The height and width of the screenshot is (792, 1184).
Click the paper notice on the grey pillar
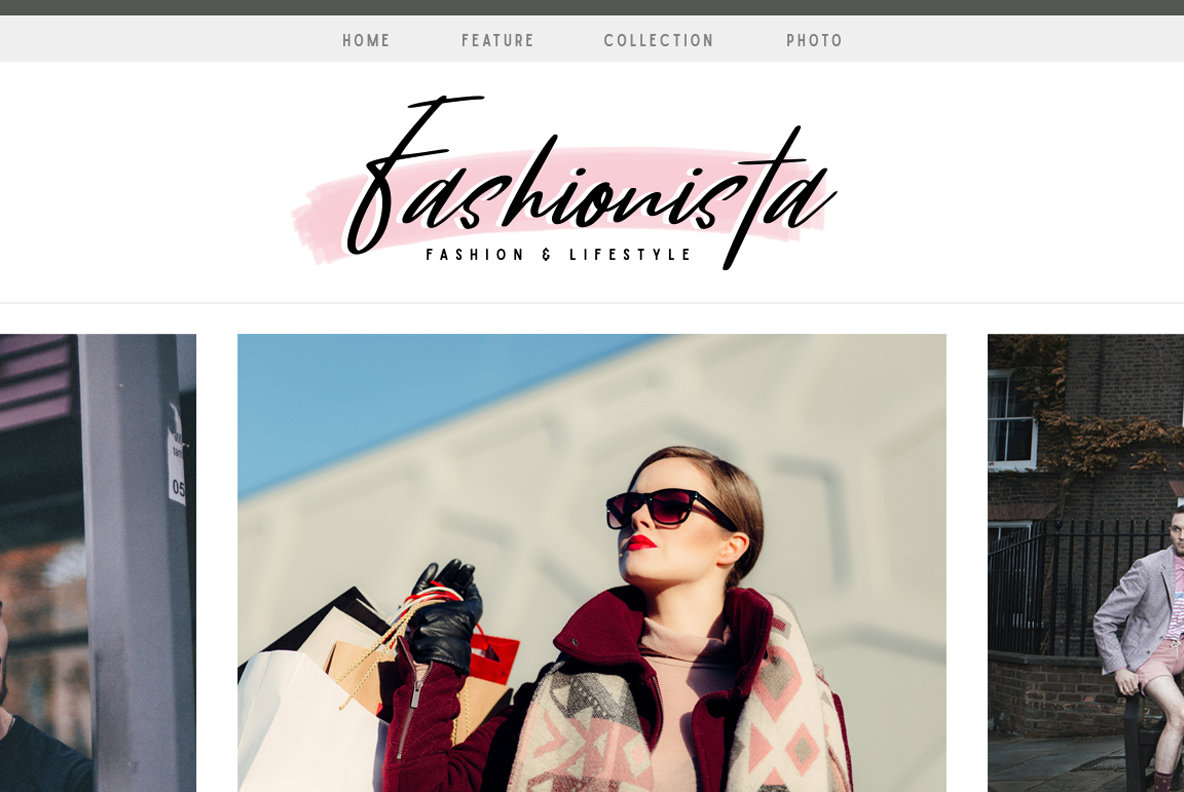pyautogui.click(x=176, y=461)
